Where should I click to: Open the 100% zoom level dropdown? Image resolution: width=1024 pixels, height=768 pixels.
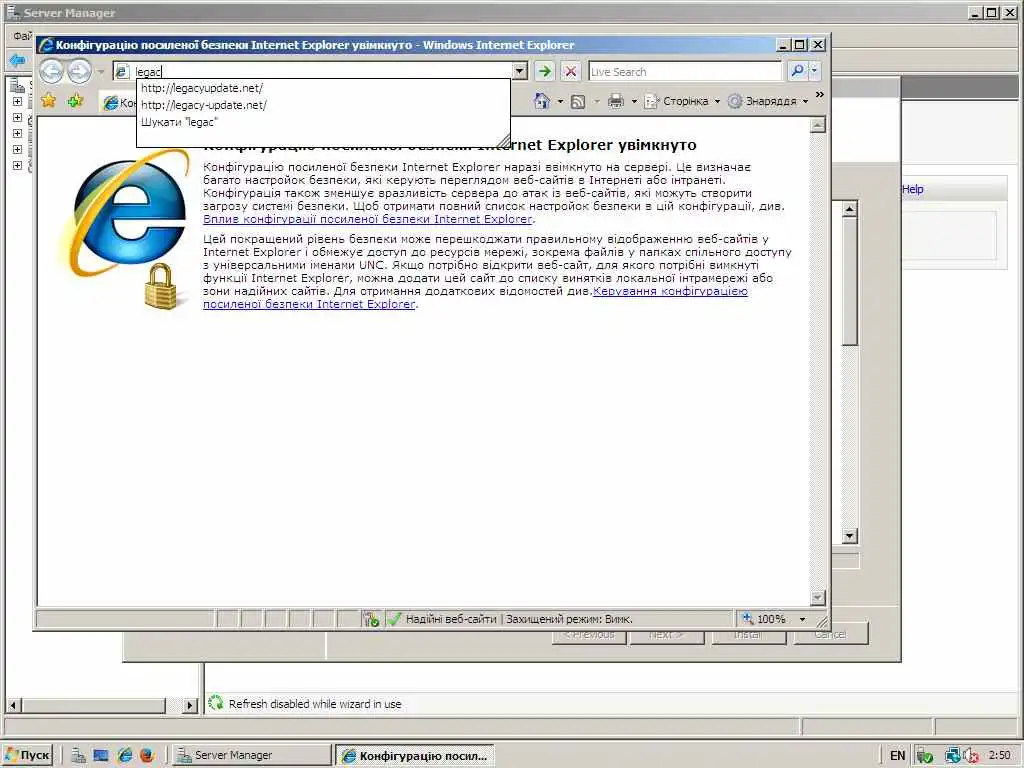803,619
